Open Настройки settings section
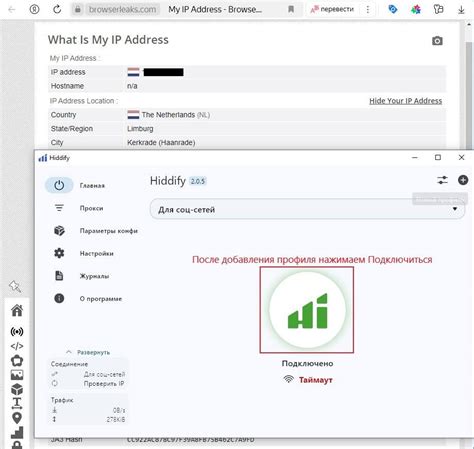The image size is (474, 449). tap(96, 254)
